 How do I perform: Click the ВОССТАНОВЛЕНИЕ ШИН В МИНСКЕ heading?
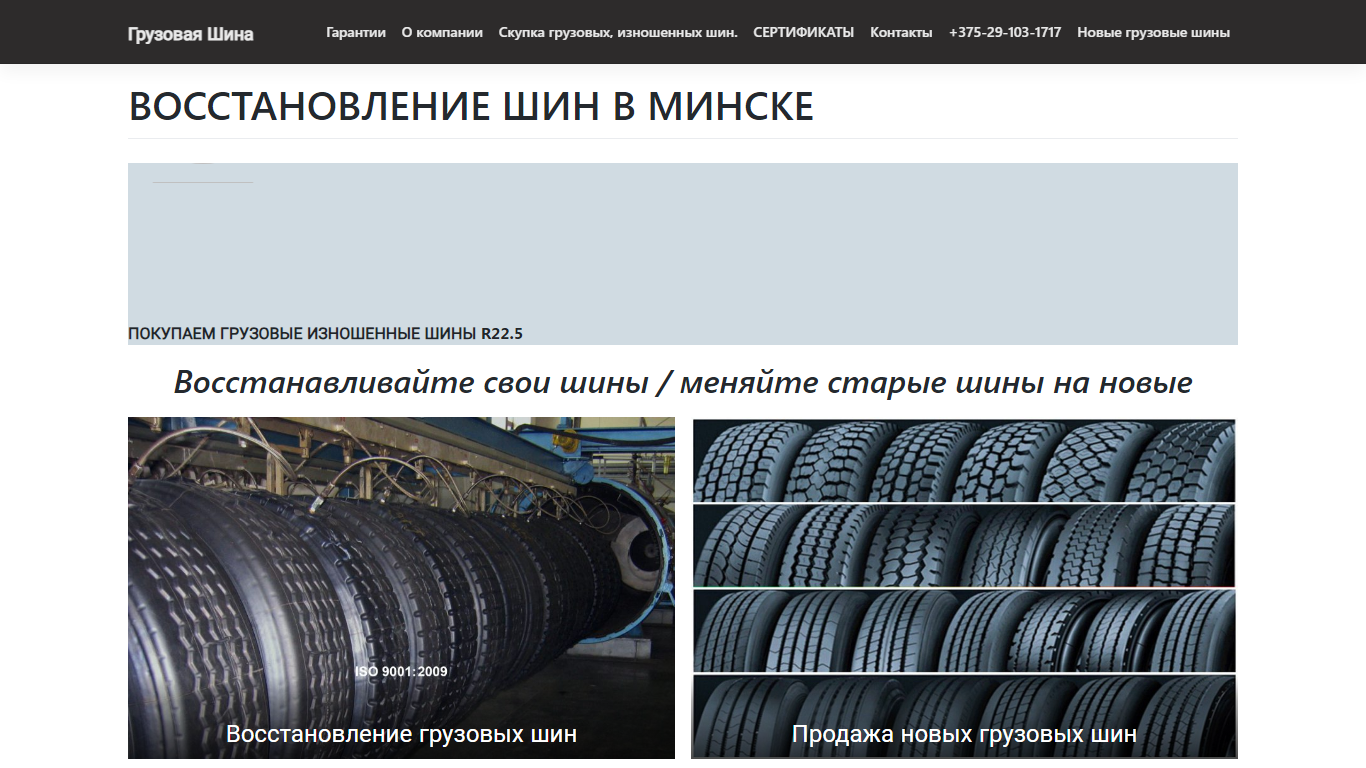tap(471, 106)
